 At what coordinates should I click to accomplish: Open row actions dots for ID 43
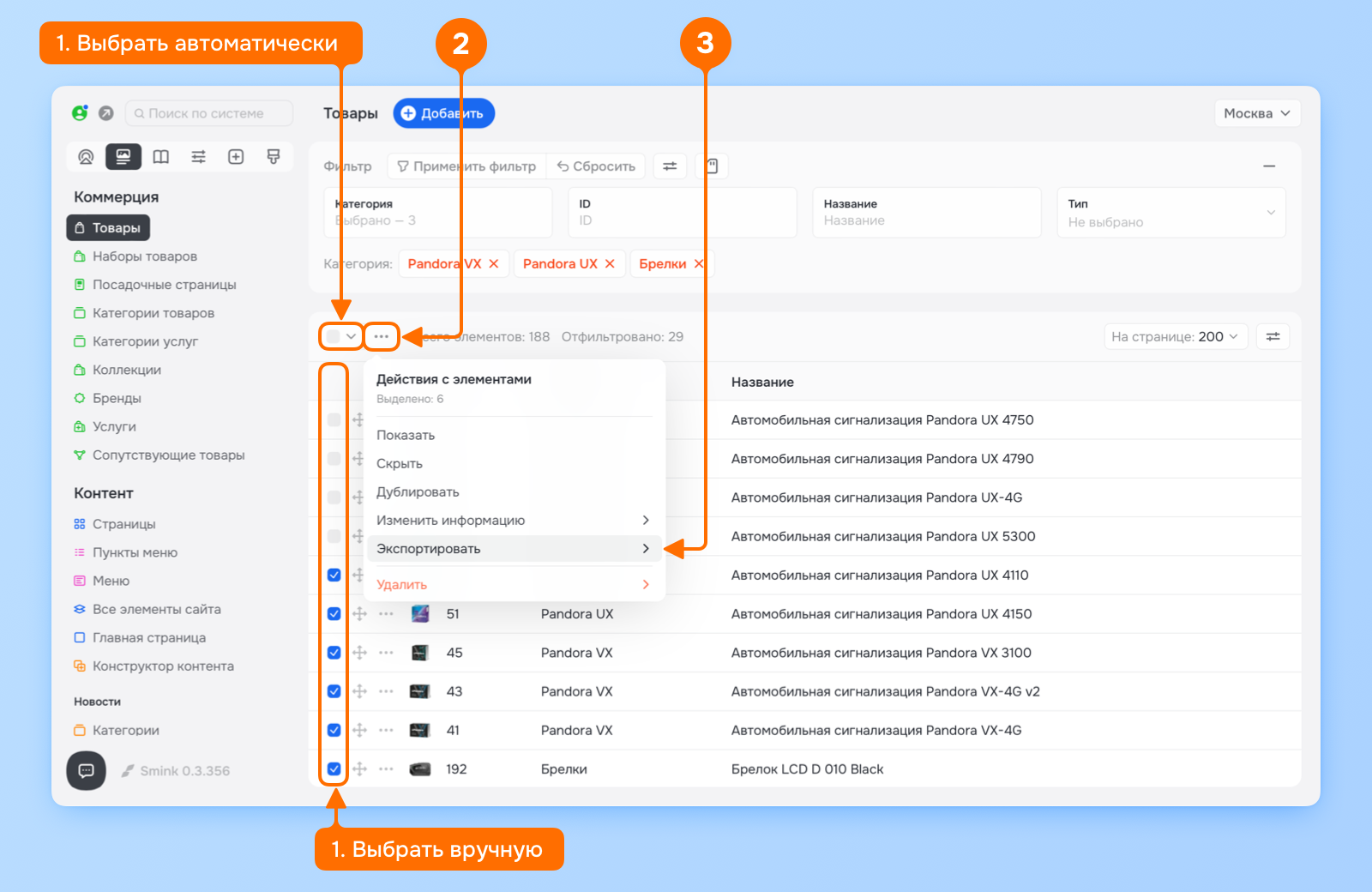point(387,691)
